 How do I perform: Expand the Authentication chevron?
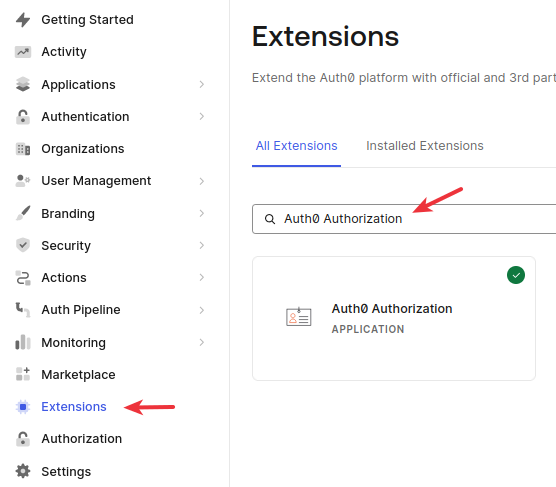click(x=201, y=116)
